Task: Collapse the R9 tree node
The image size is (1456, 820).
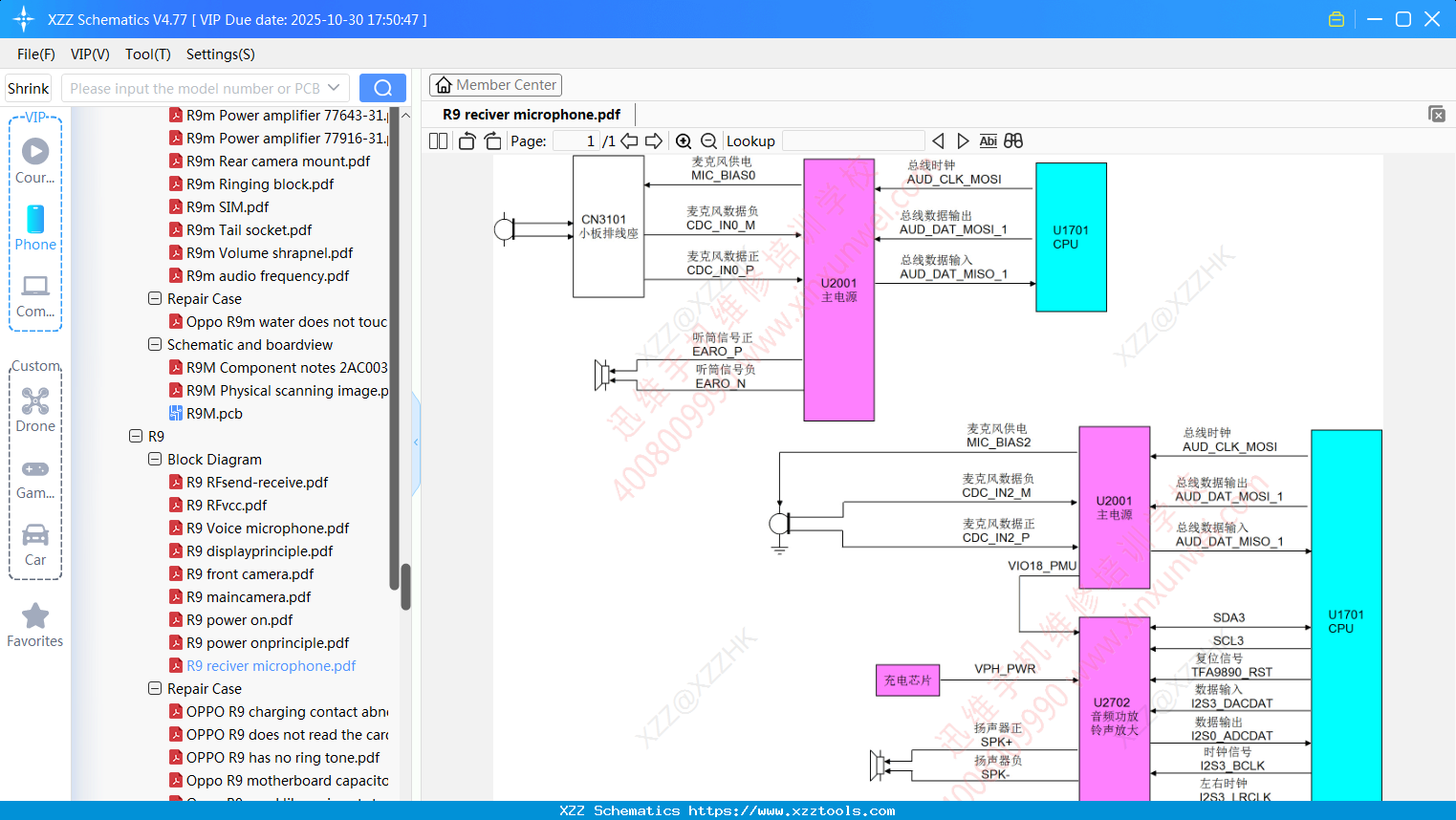Action: point(136,436)
